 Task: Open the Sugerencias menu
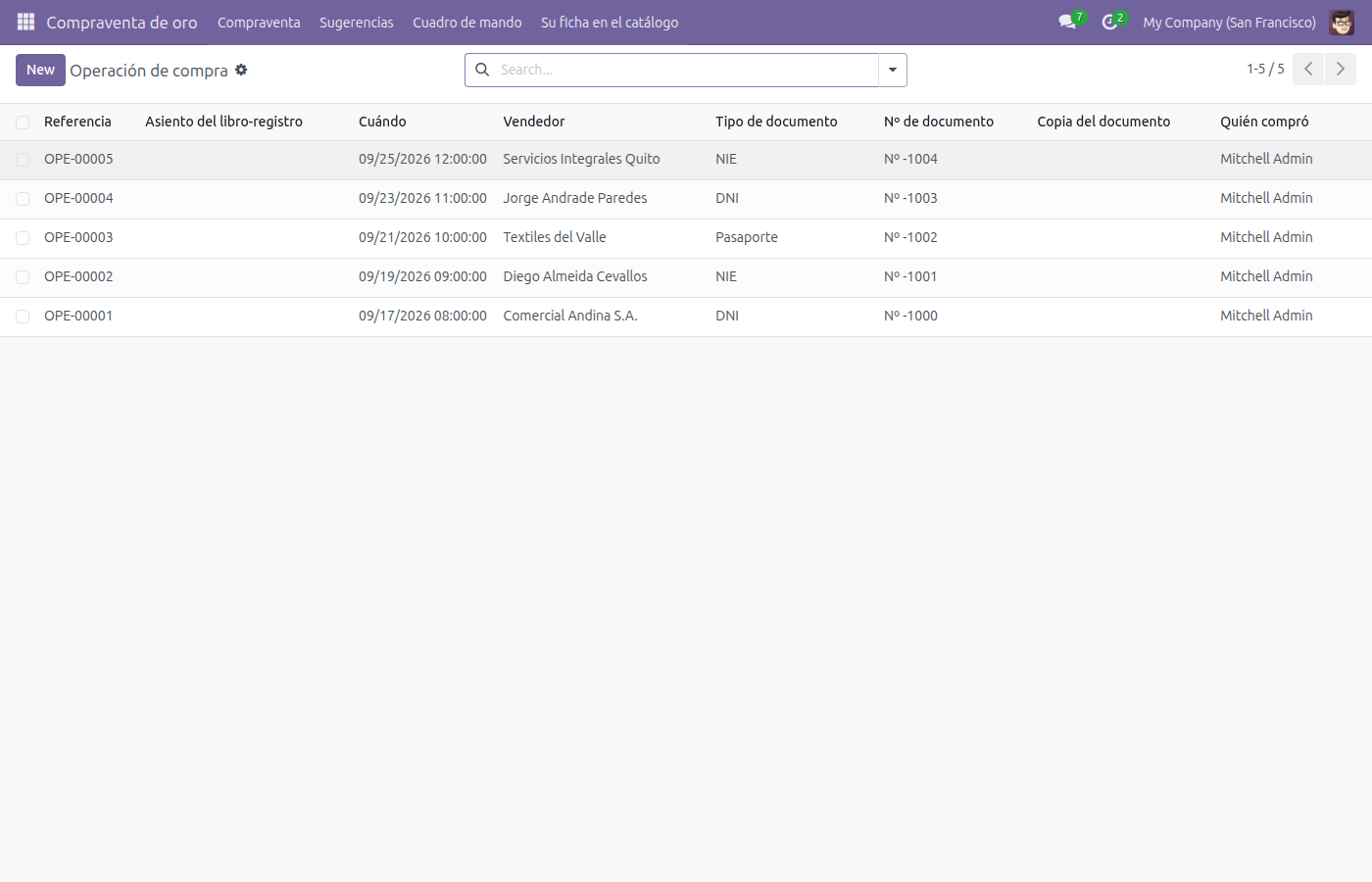[x=357, y=23]
